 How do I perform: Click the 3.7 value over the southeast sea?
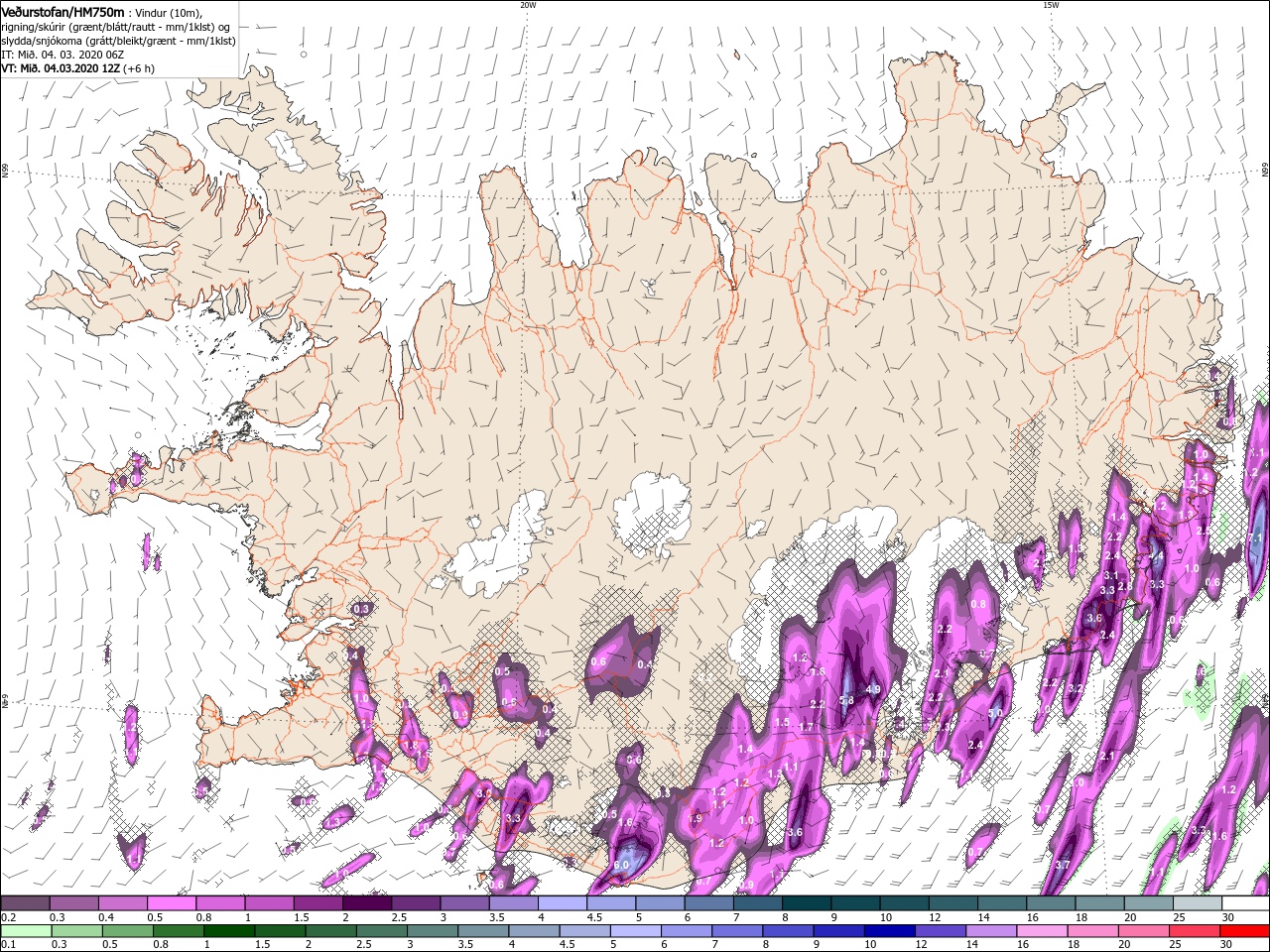(1063, 865)
